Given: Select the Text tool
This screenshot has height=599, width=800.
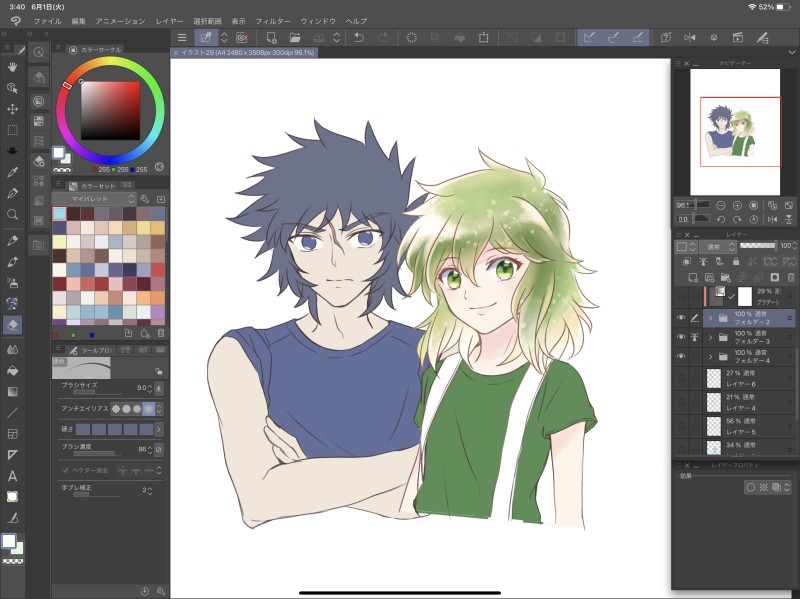Looking at the screenshot, I should [x=12, y=476].
